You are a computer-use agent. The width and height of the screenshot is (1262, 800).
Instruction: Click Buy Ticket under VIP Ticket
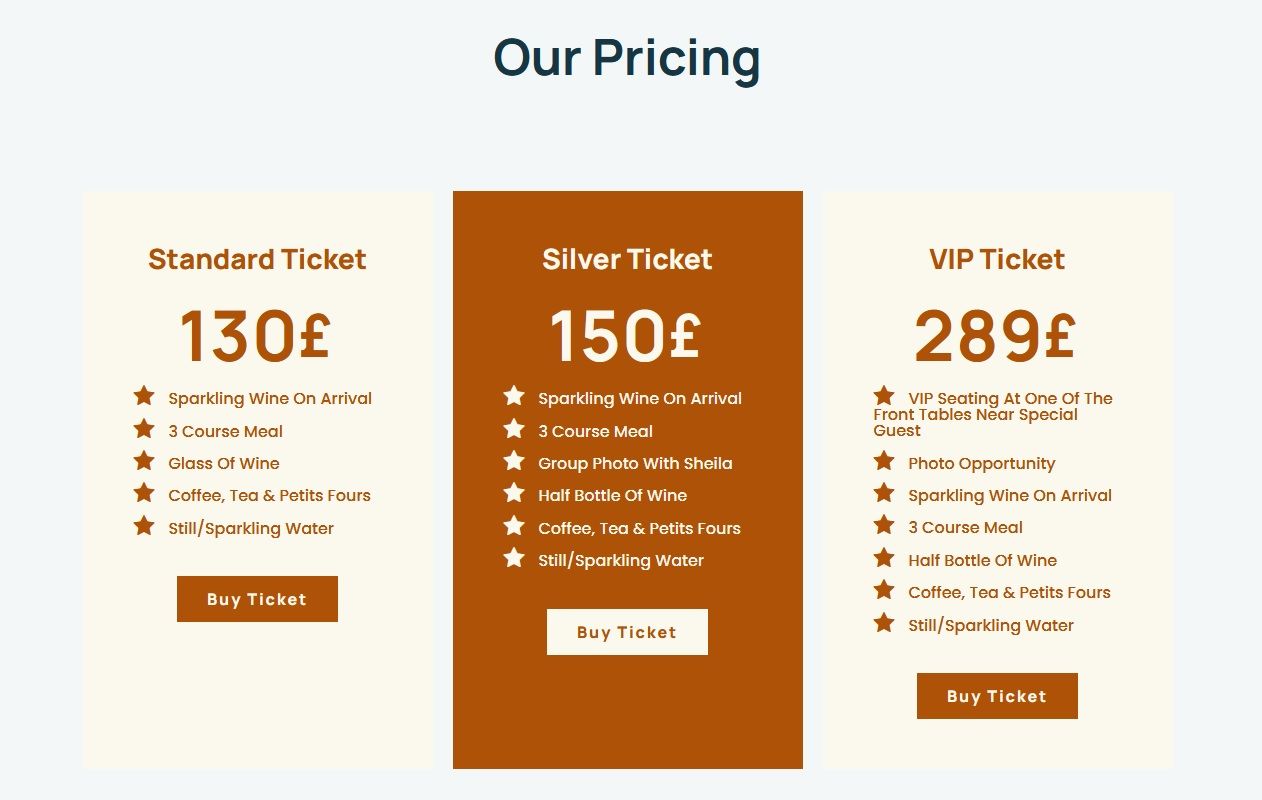(x=996, y=695)
